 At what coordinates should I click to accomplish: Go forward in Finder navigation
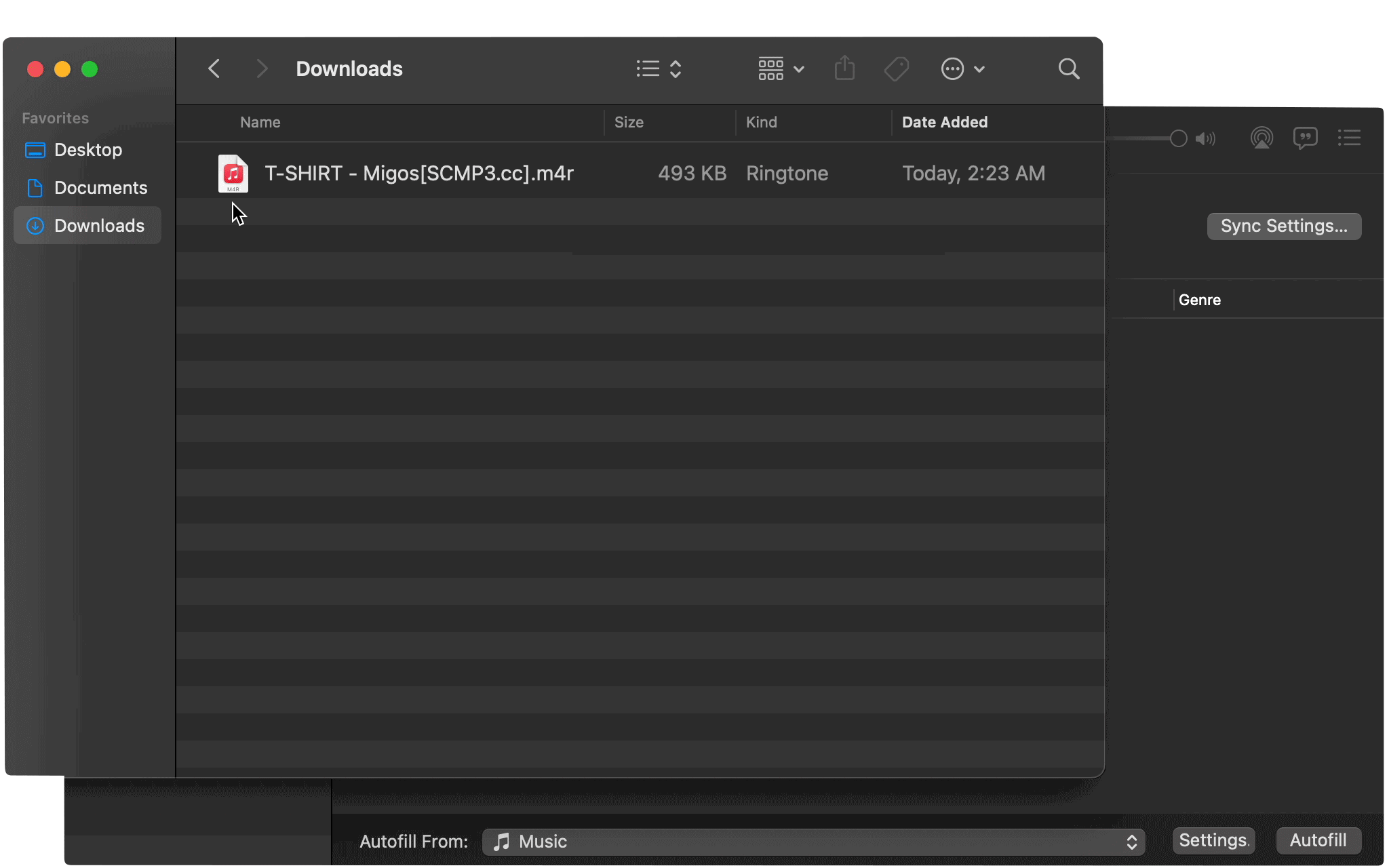click(262, 68)
